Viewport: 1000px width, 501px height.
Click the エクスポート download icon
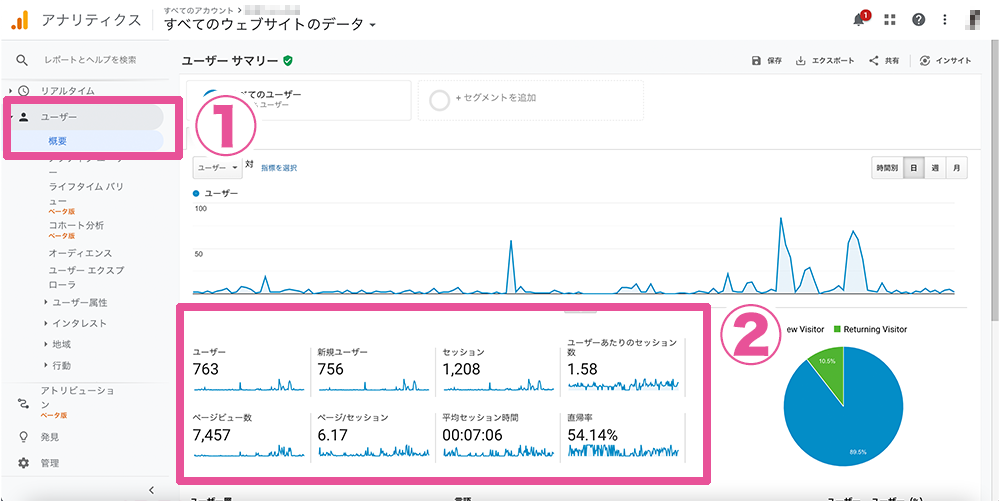(800, 61)
